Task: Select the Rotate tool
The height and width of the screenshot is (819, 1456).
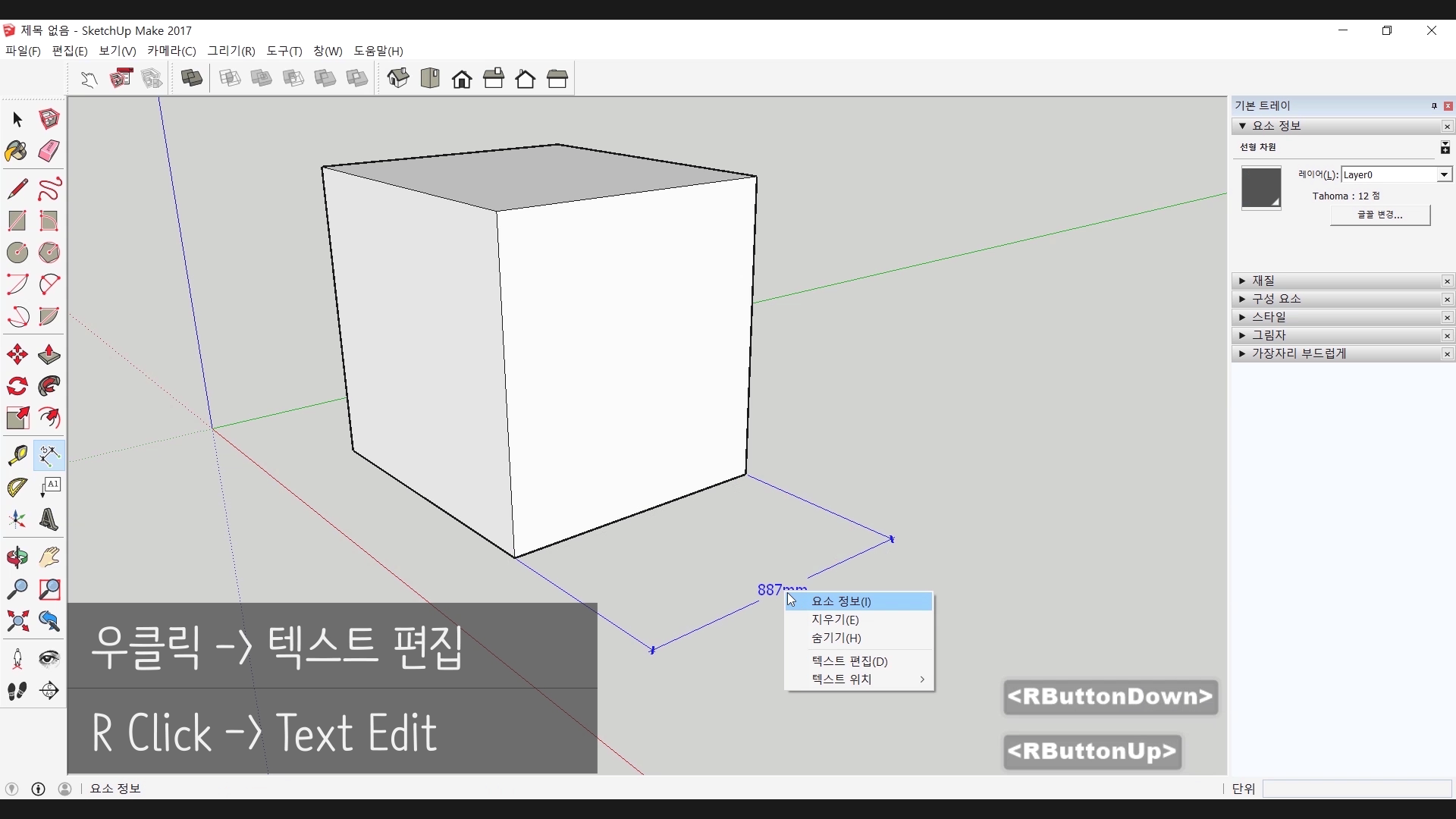Action: pyautogui.click(x=17, y=387)
